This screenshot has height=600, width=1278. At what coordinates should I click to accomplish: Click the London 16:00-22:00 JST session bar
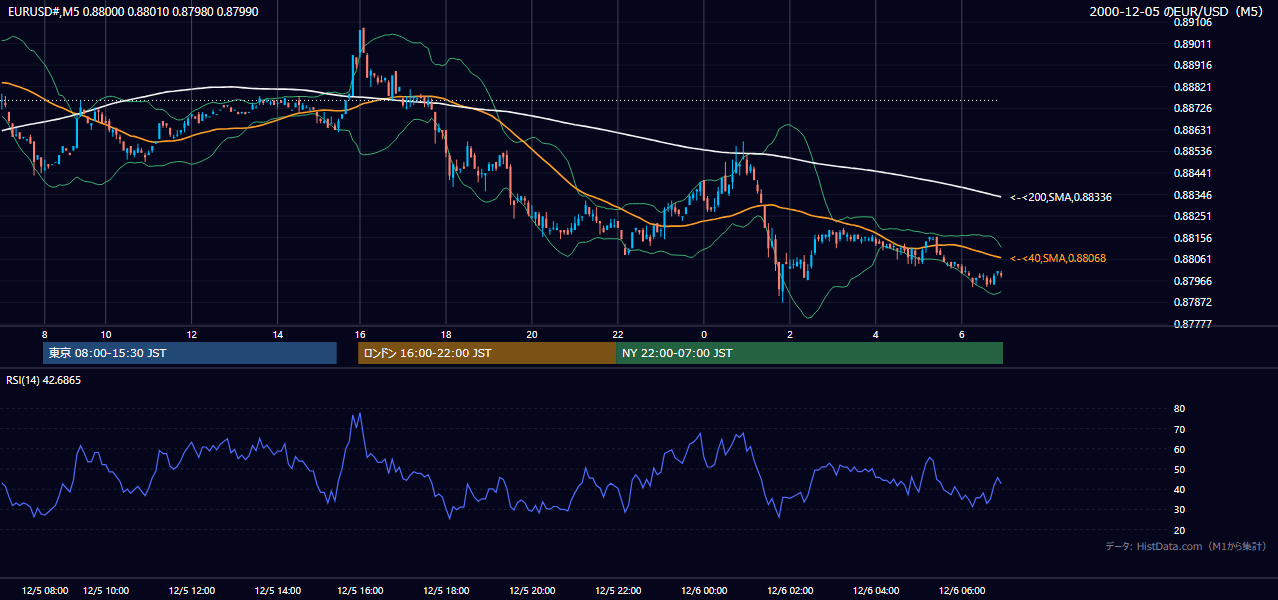487,353
